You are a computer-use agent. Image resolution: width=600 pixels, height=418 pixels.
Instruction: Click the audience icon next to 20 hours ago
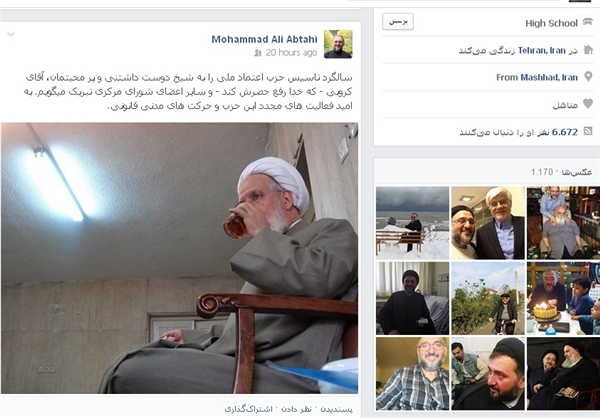(x=258, y=53)
